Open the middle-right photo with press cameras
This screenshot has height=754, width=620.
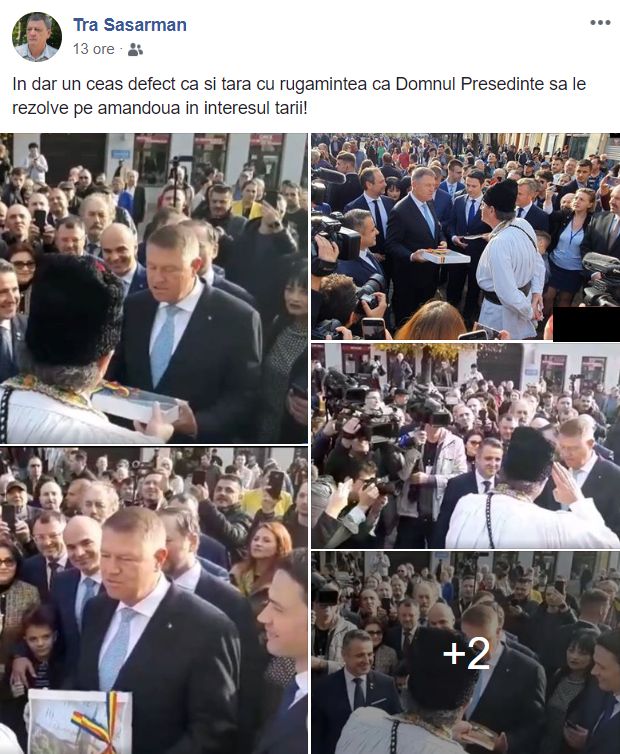coord(466,446)
